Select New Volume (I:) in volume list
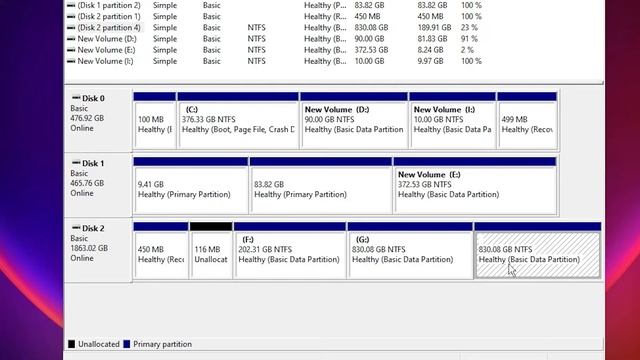The width and height of the screenshot is (640, 360). (x=105, y=61)
